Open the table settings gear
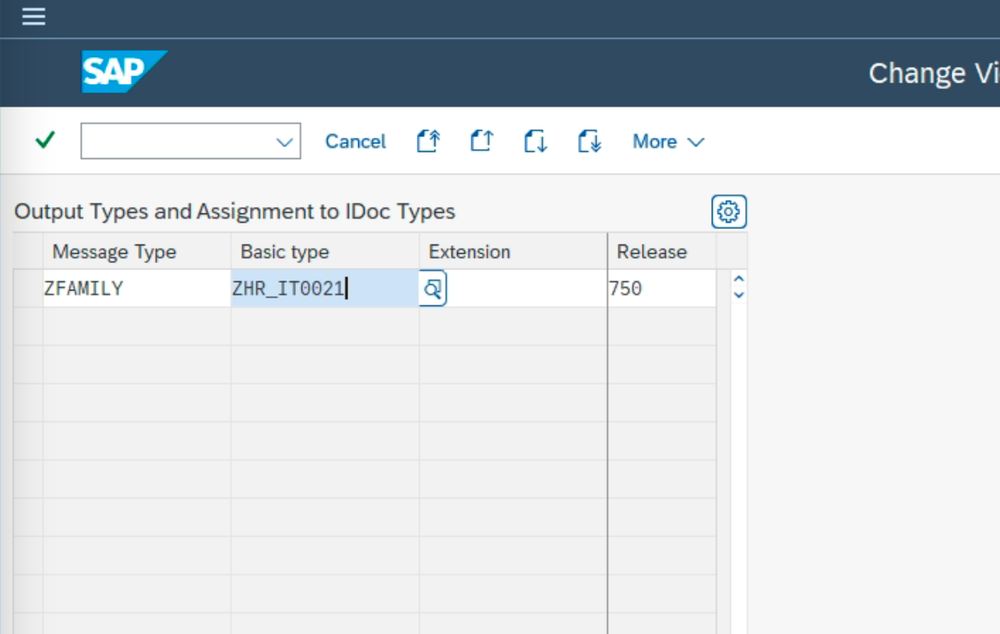 pos(728,211)
